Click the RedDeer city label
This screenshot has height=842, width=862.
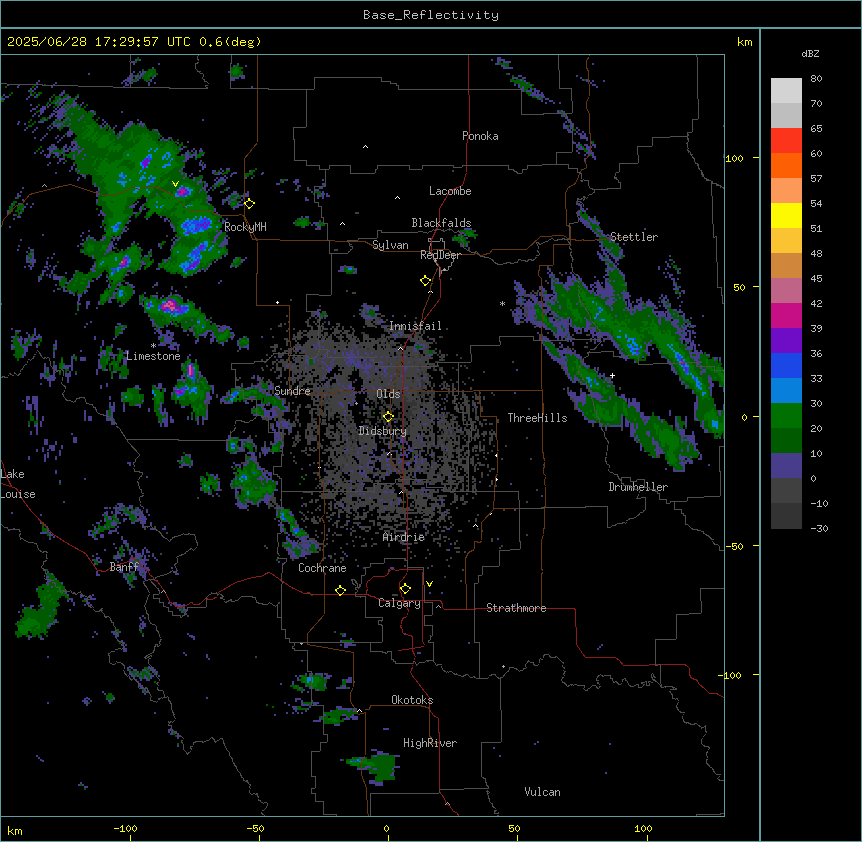[440, 255]
